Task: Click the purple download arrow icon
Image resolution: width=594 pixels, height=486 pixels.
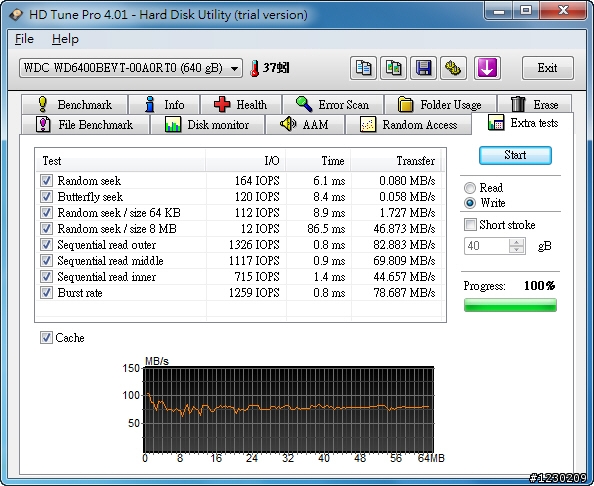Action: (487, 68)
